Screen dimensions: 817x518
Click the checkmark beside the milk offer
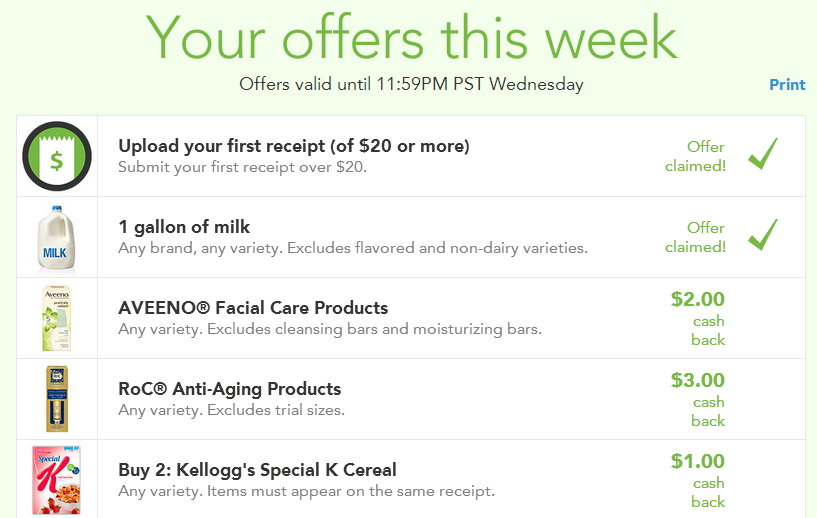pyautogui.click(x=763, y=235)
